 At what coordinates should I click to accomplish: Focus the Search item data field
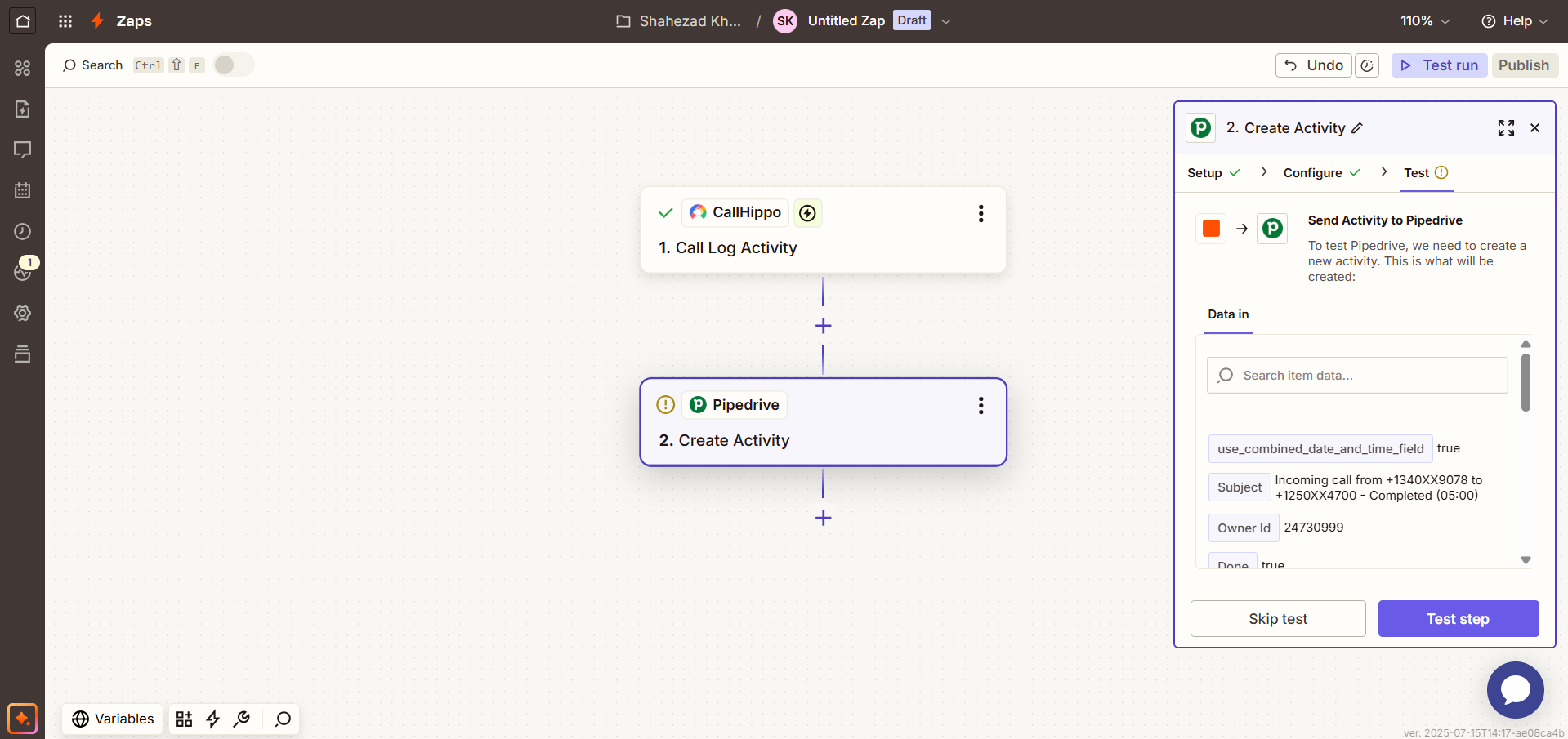pyautogui.click(x=1357, y=376)
